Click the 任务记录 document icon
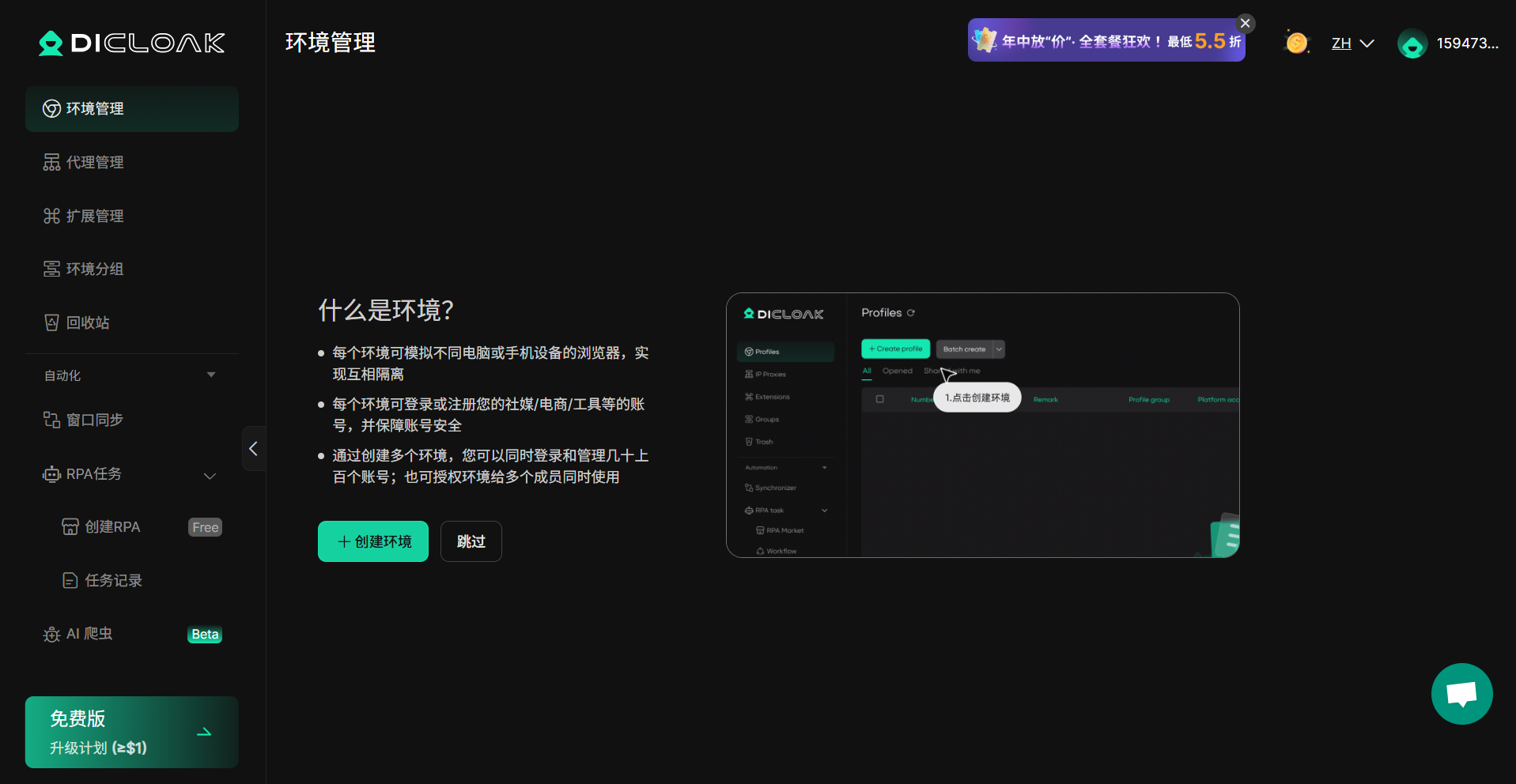The height and width of the screenshot is (784, 1516). tap(70, 581)
